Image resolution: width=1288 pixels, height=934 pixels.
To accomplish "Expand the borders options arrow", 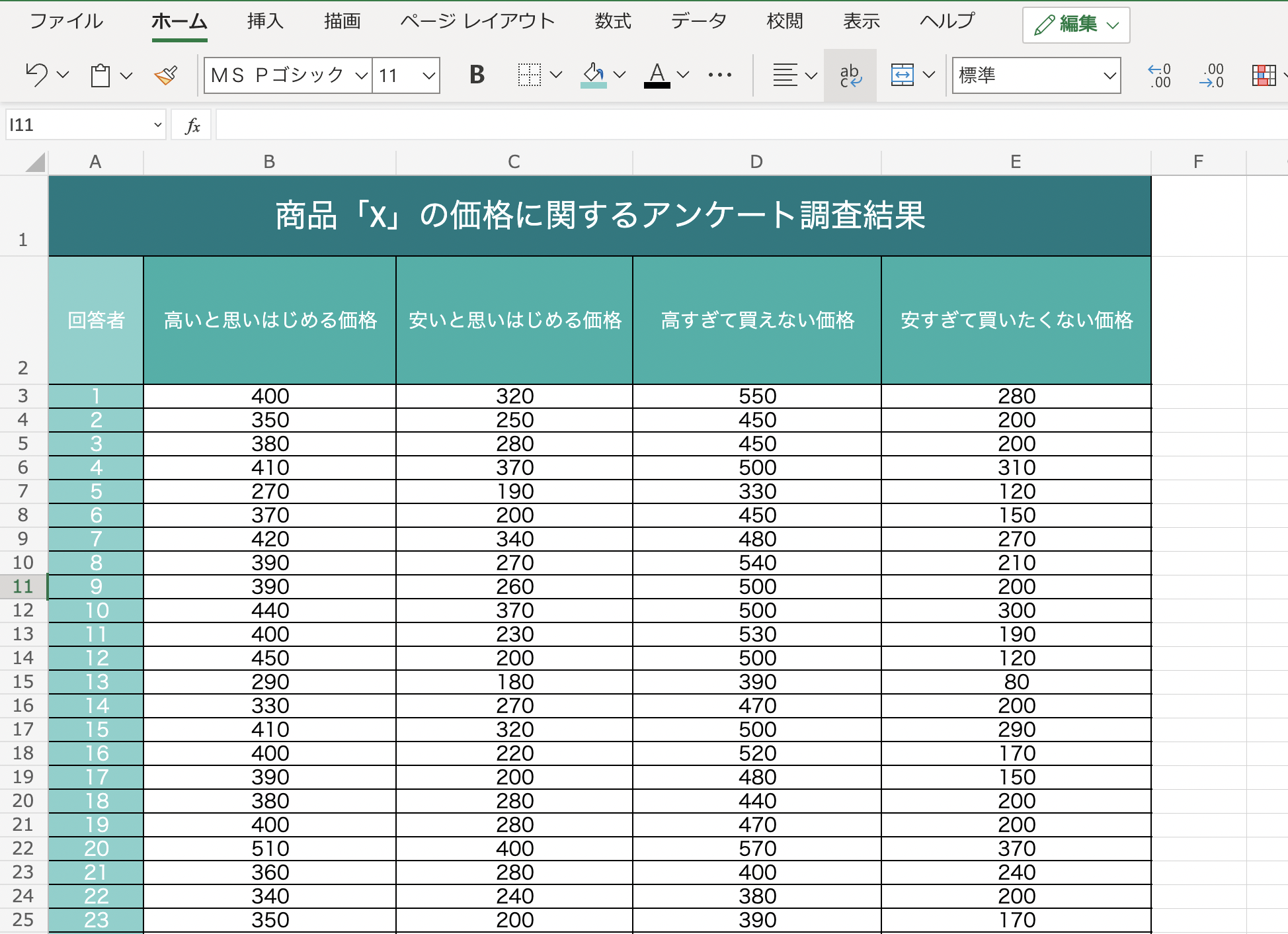I will point(556,75).
